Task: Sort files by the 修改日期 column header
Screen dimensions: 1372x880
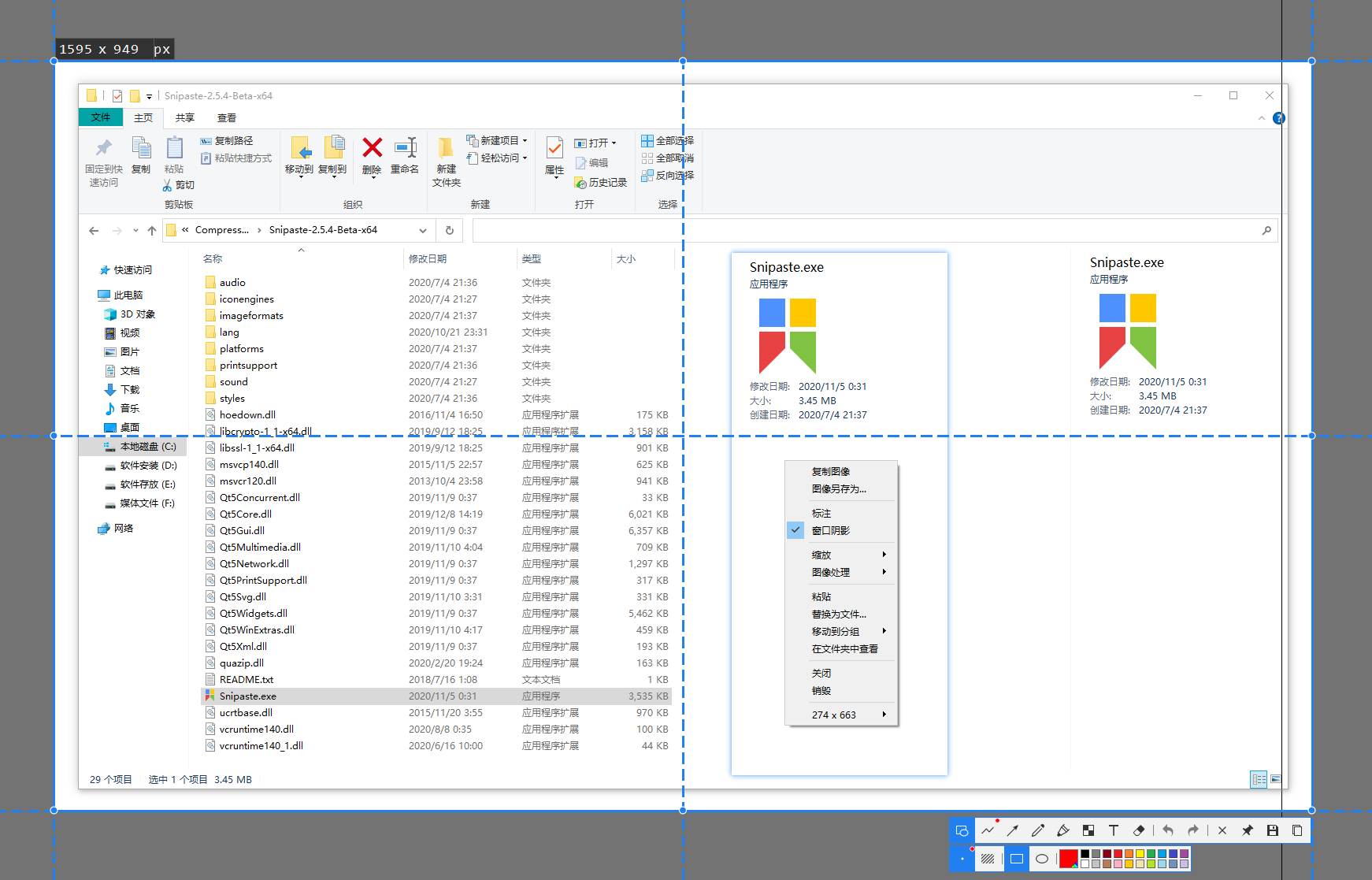Action: [x=428, y=258]
